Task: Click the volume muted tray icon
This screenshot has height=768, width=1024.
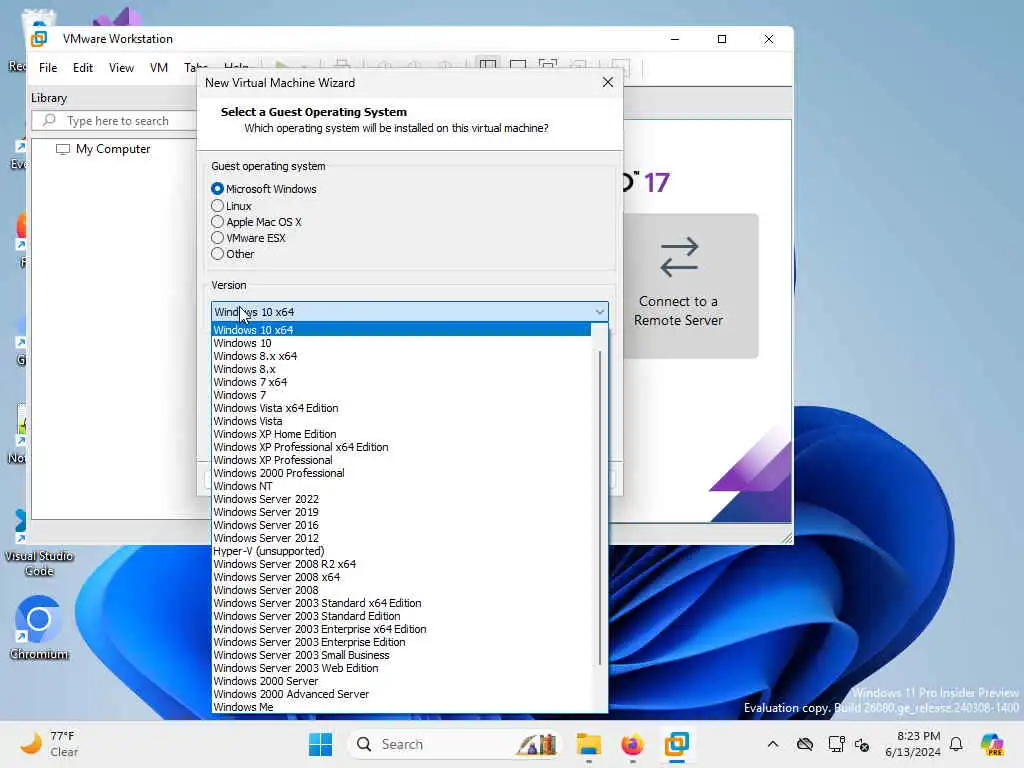Action: pyautogui.click(x=862, y=744)
